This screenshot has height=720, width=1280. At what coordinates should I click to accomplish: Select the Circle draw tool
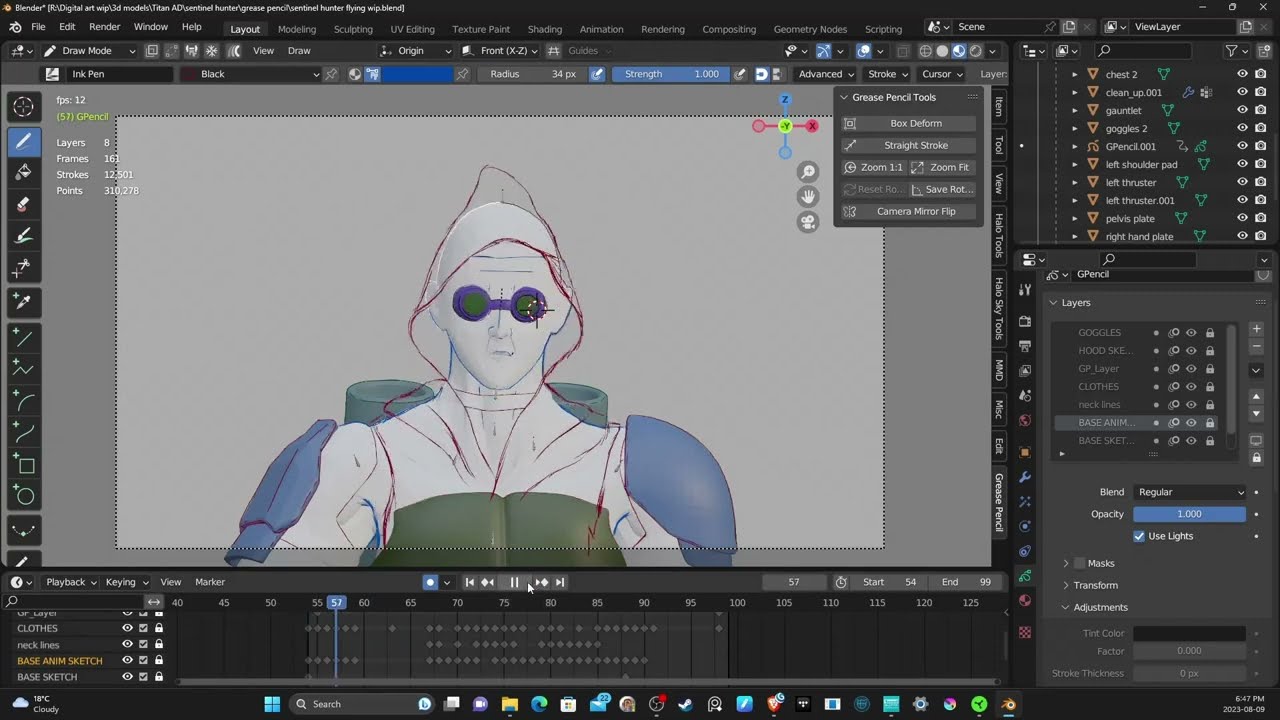pyautogui.click(x=23, y=496)
